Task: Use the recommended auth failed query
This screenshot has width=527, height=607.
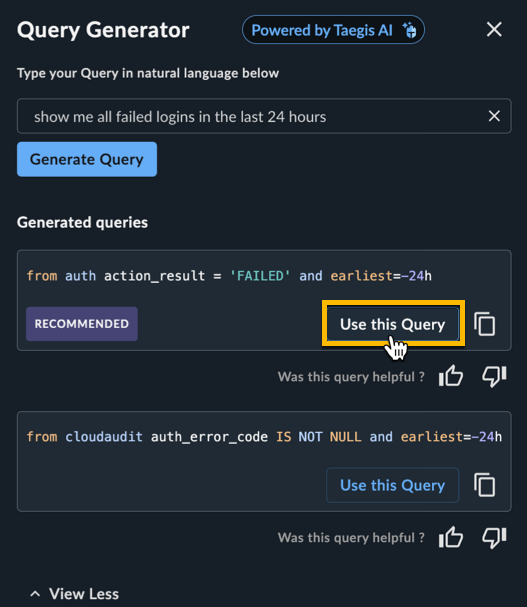Action: (x=393, y=324)
